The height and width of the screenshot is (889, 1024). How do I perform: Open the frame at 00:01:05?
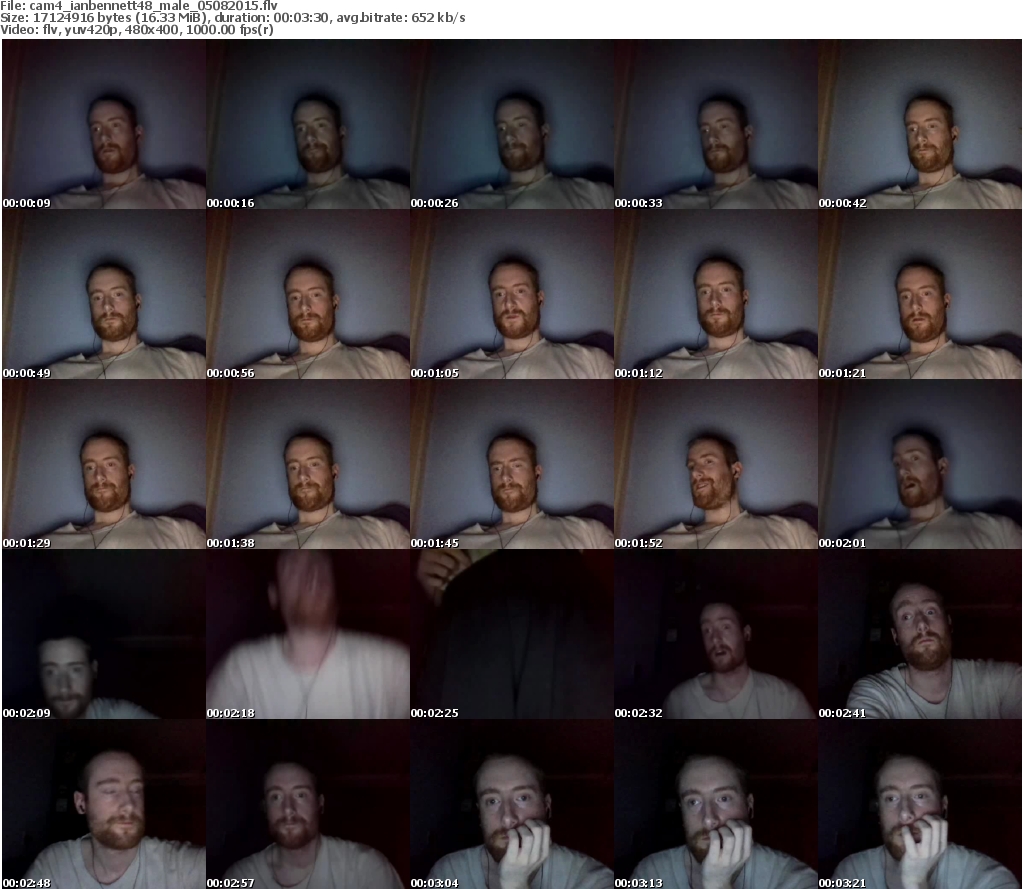tap(512, 294)
